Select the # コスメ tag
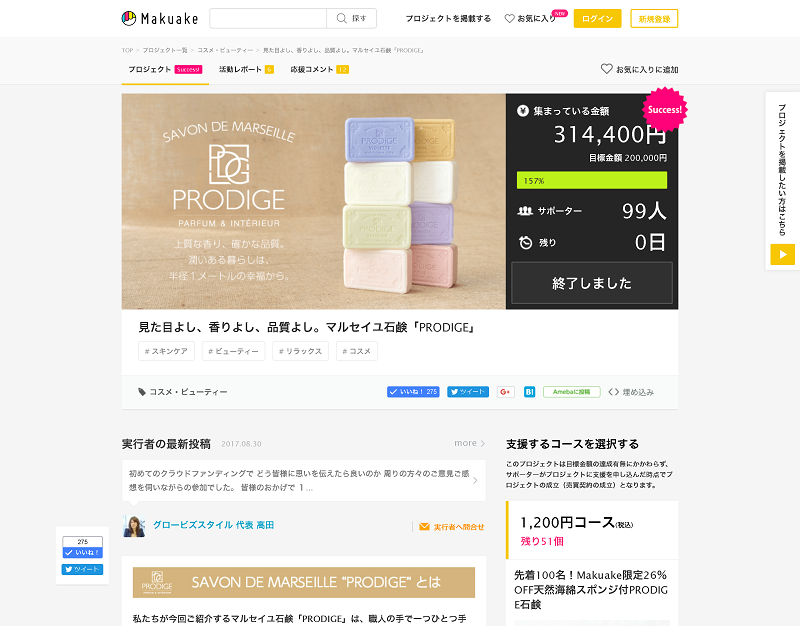Screen dimensions: 800x626 tap(357, 351)
